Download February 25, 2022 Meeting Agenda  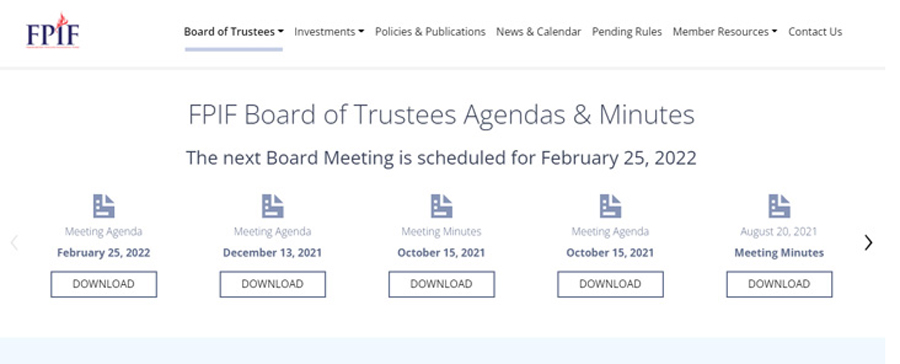coord(103,284)
